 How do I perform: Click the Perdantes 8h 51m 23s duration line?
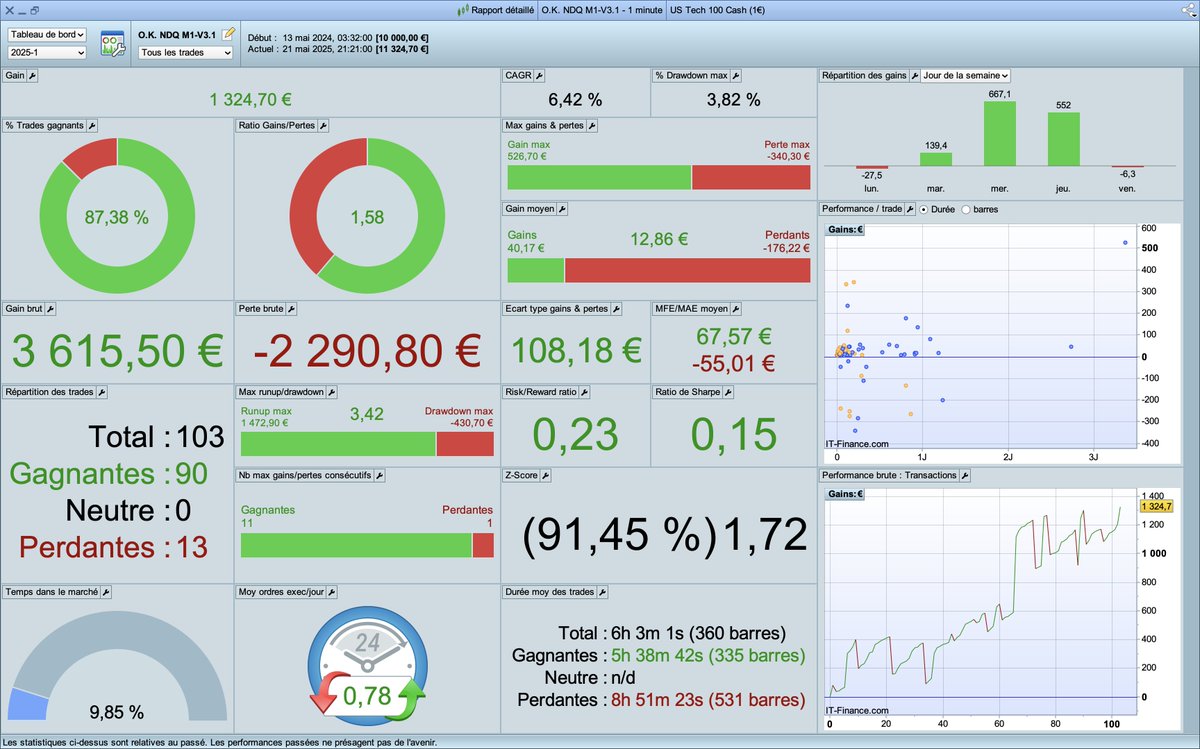point(661,700)
